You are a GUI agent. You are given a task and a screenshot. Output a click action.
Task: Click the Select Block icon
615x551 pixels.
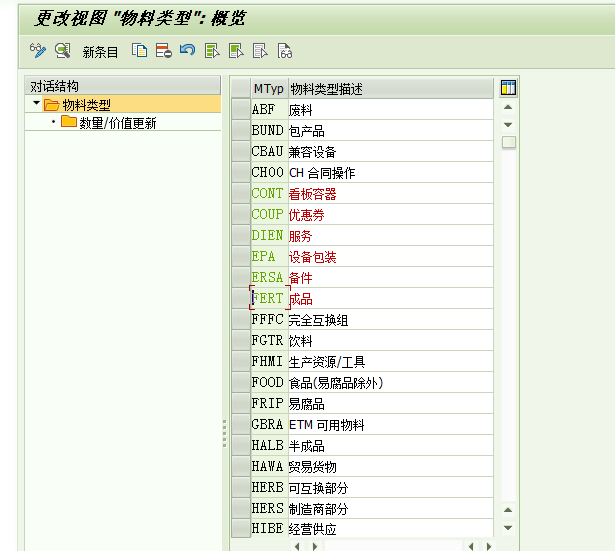tap(236, 51)
